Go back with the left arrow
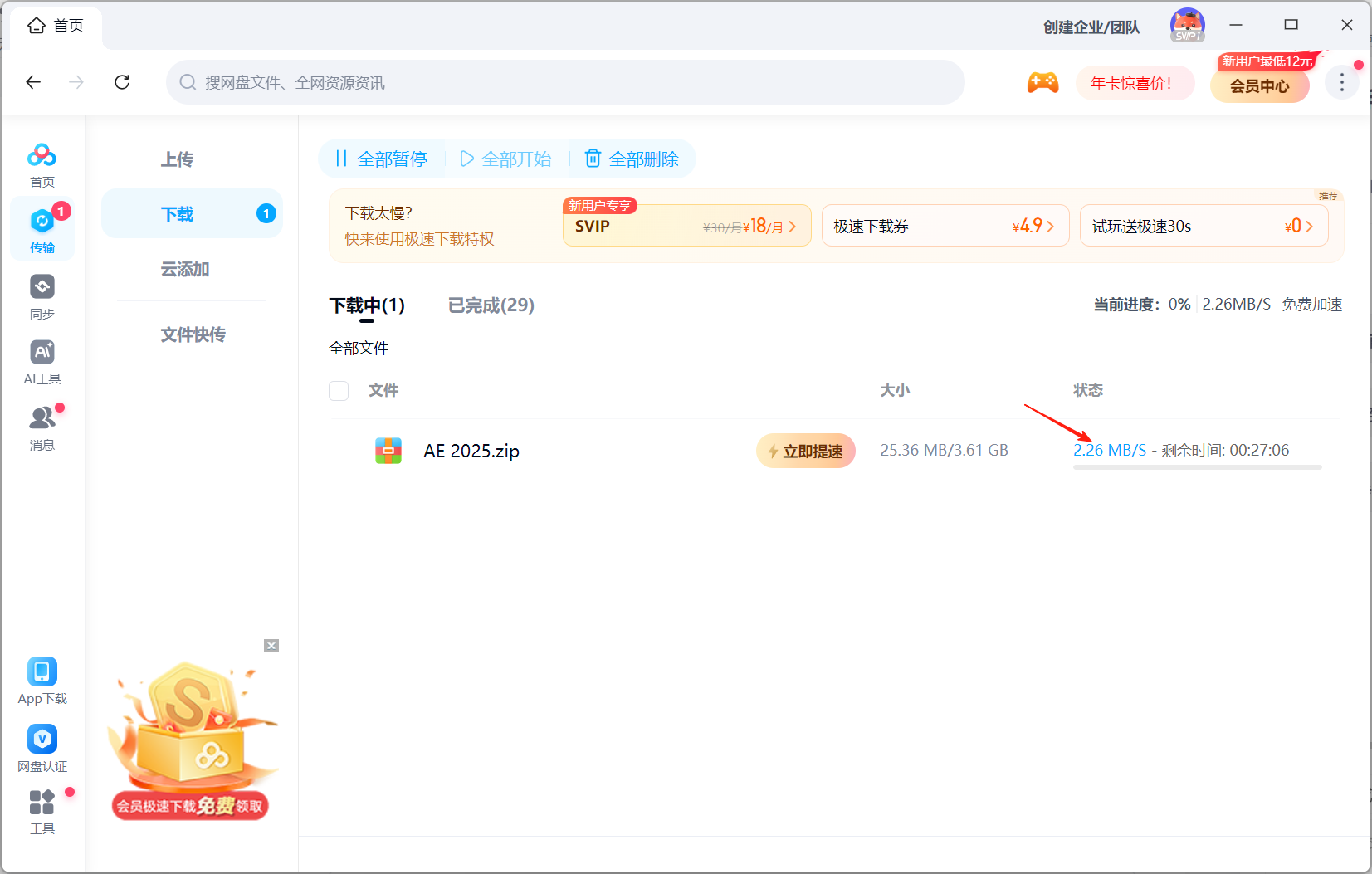Screen dimensions: 1372x874 33,82
